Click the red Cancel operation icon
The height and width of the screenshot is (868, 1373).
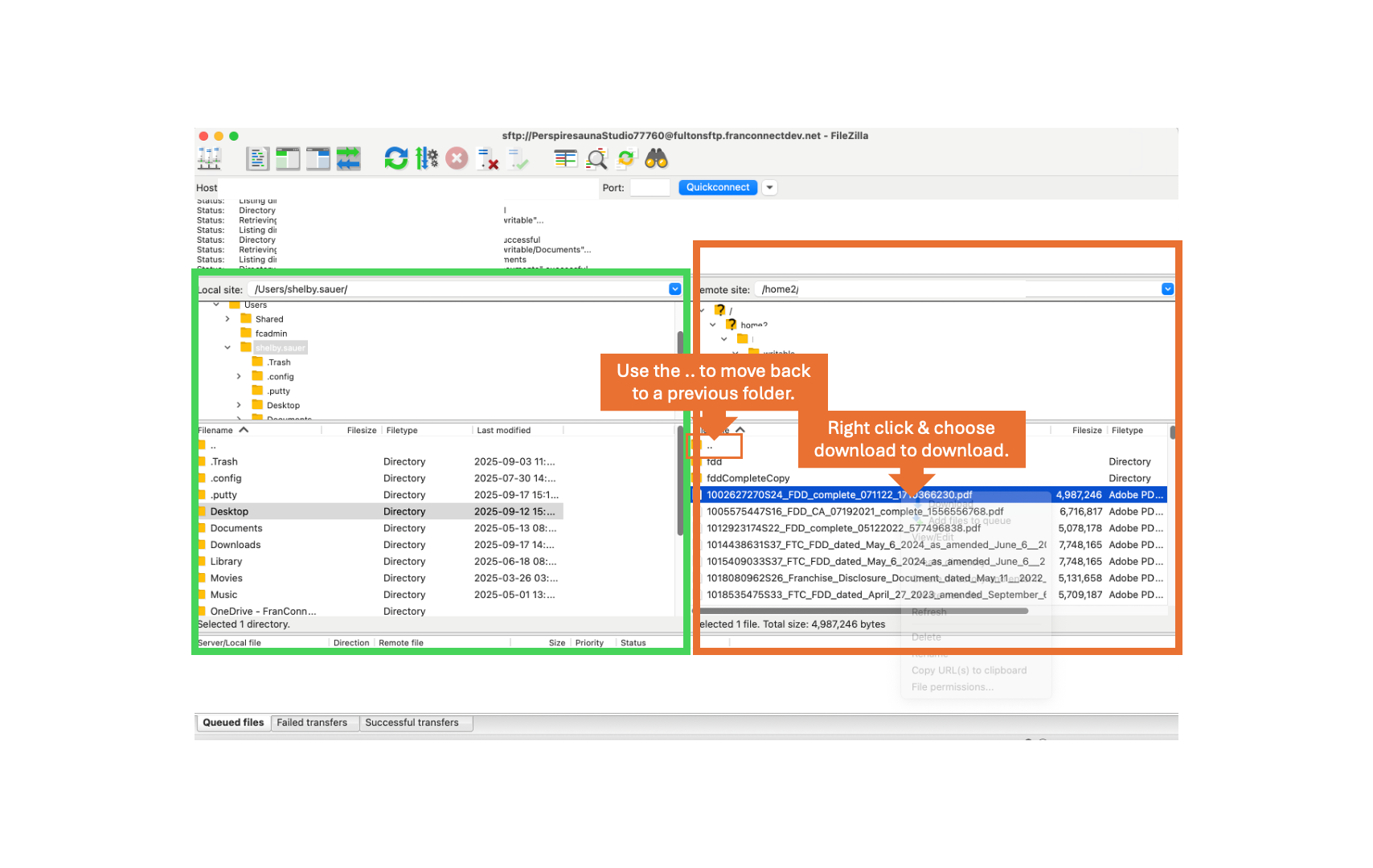pos(457,158)
